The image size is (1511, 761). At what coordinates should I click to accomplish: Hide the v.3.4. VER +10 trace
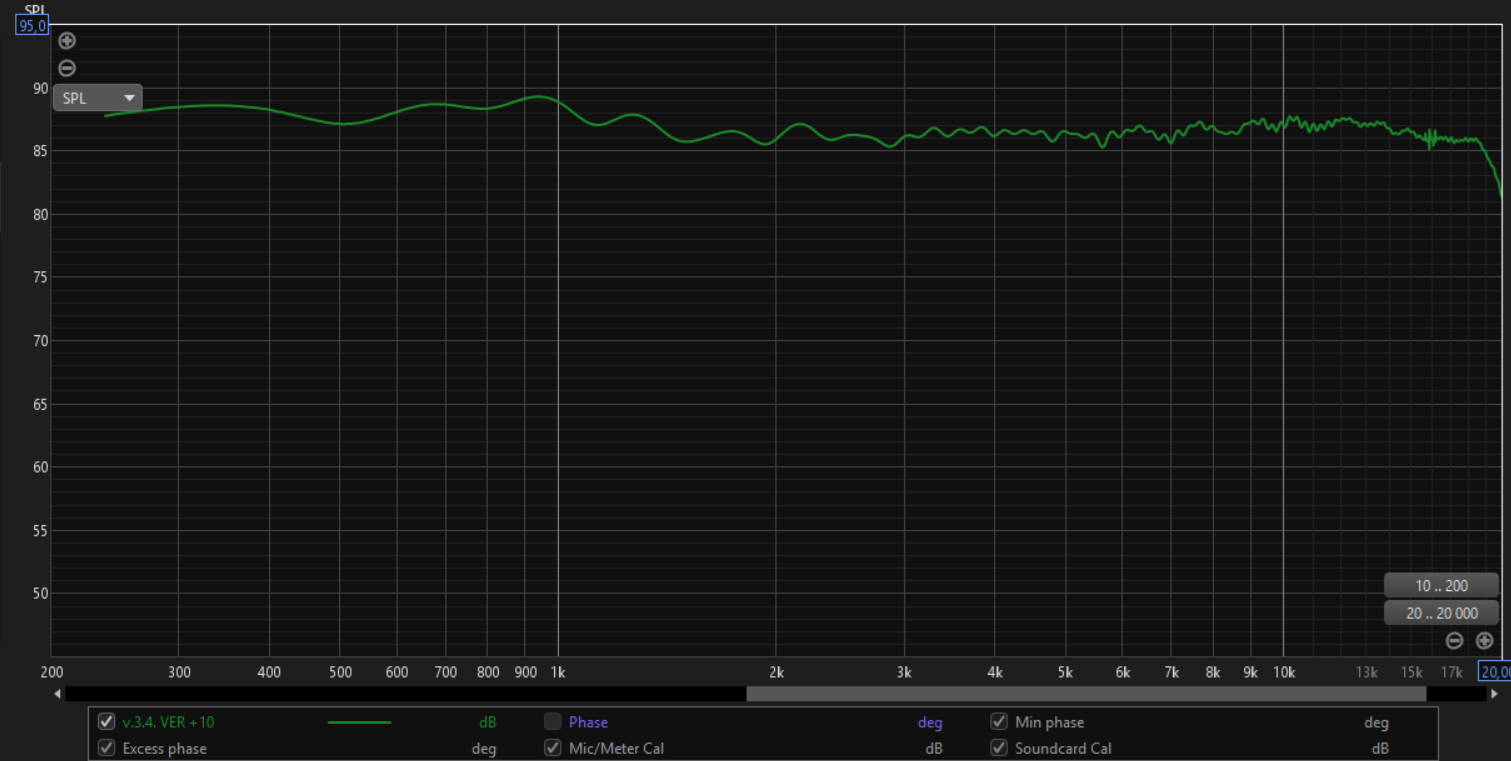(x=107, y=722)
